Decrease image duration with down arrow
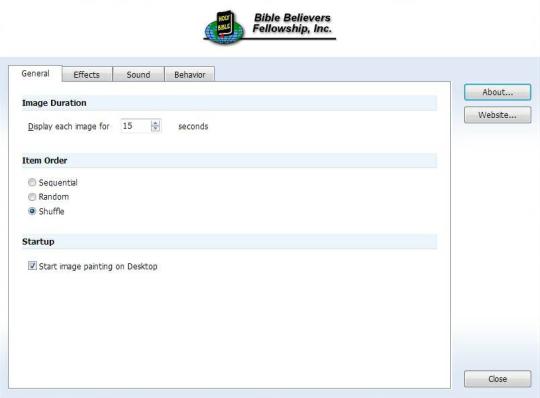540x398 pixels. [156, 129]
